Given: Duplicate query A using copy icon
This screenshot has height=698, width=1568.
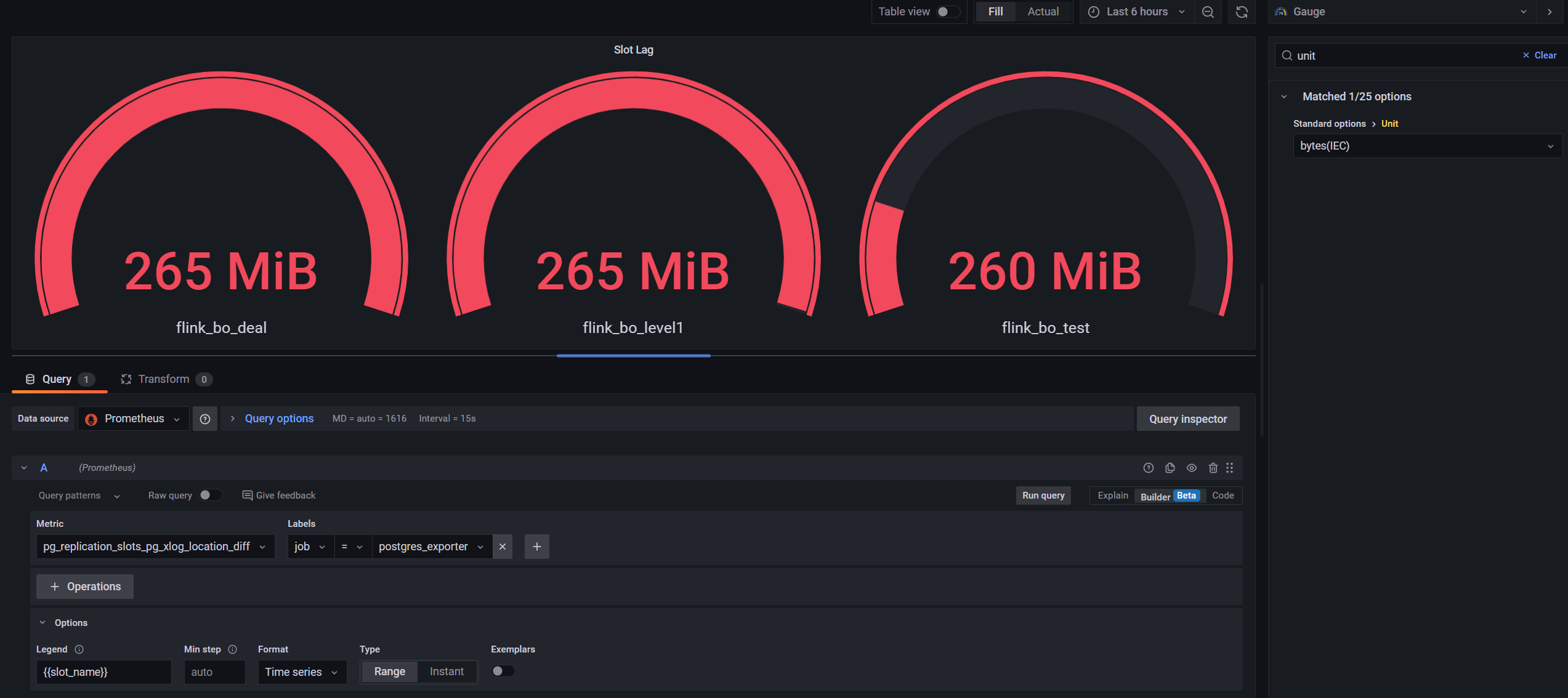Looking at the screenshot, I should tap(1170, 468).
